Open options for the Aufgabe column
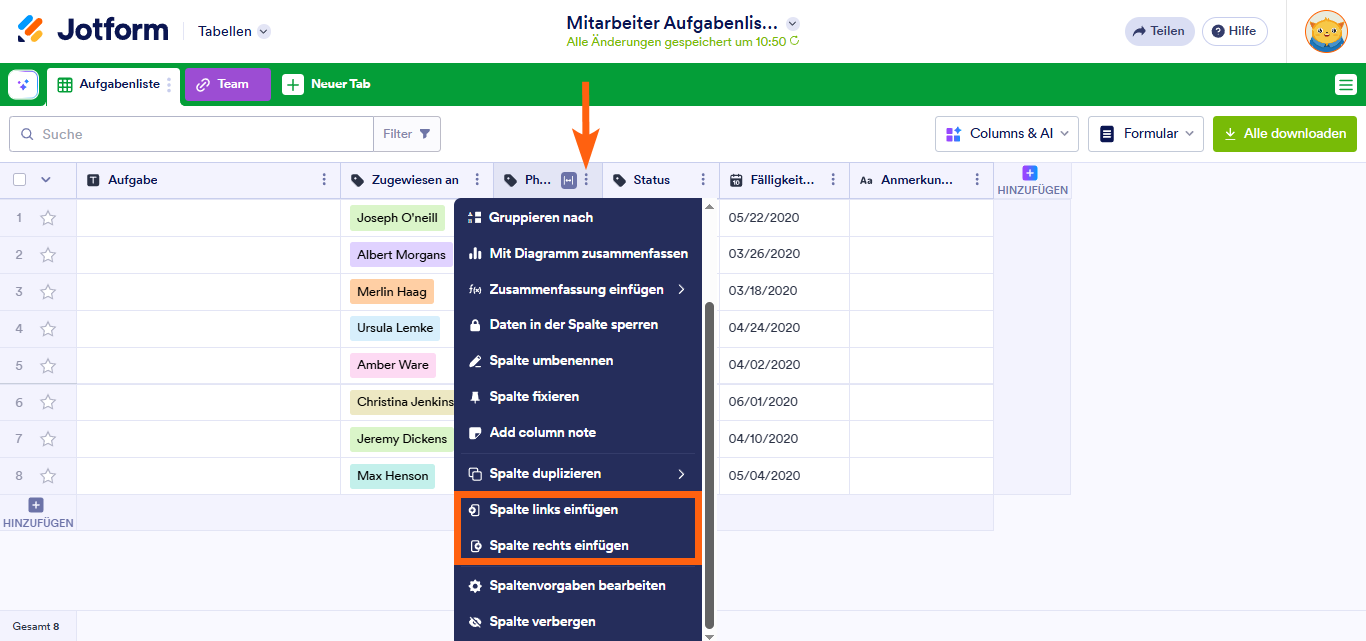Image resolution: width=1366 pixels, height=641 pixels. point(324,180)
